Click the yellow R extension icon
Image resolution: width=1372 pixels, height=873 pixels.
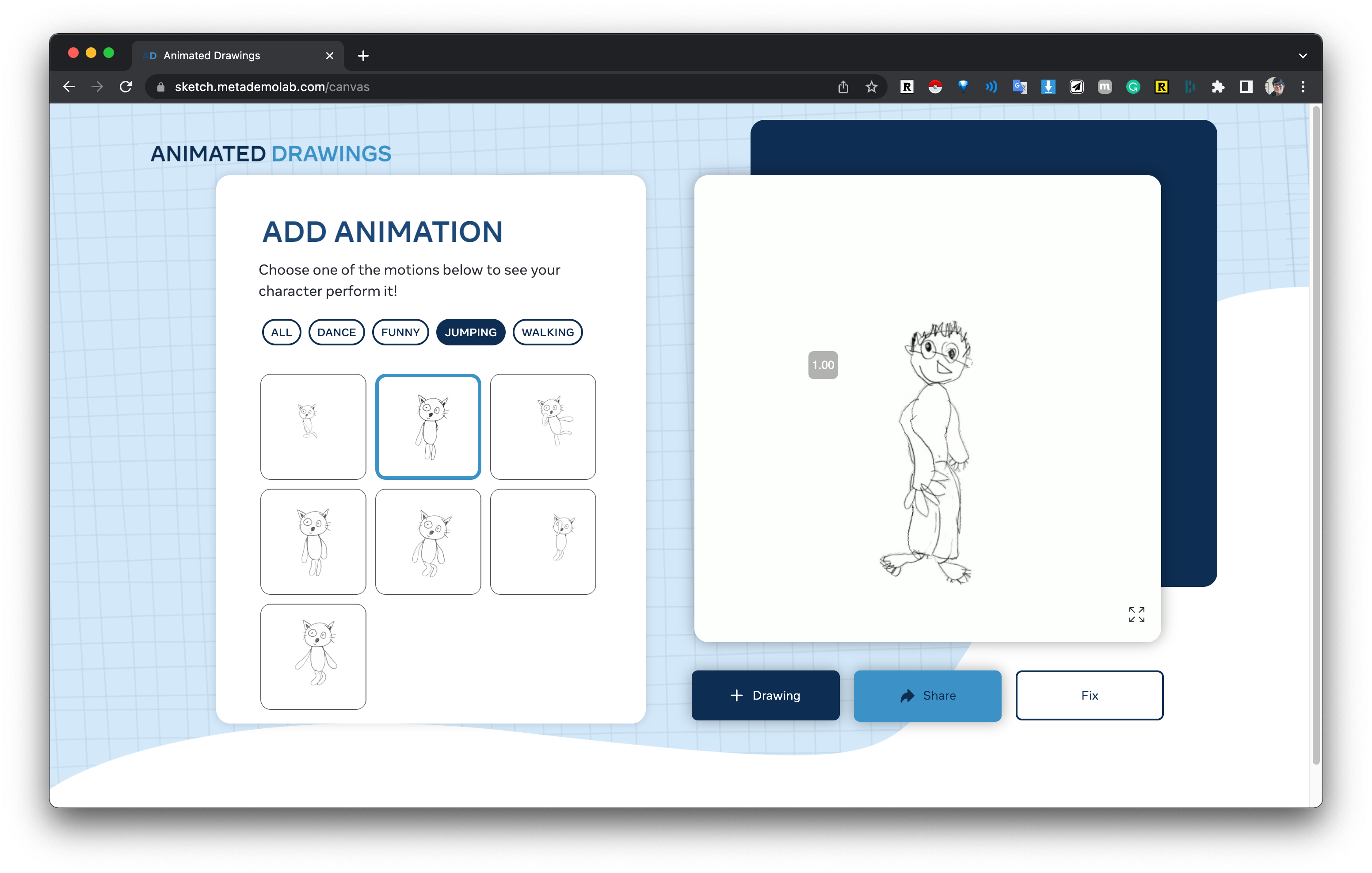1161,87
